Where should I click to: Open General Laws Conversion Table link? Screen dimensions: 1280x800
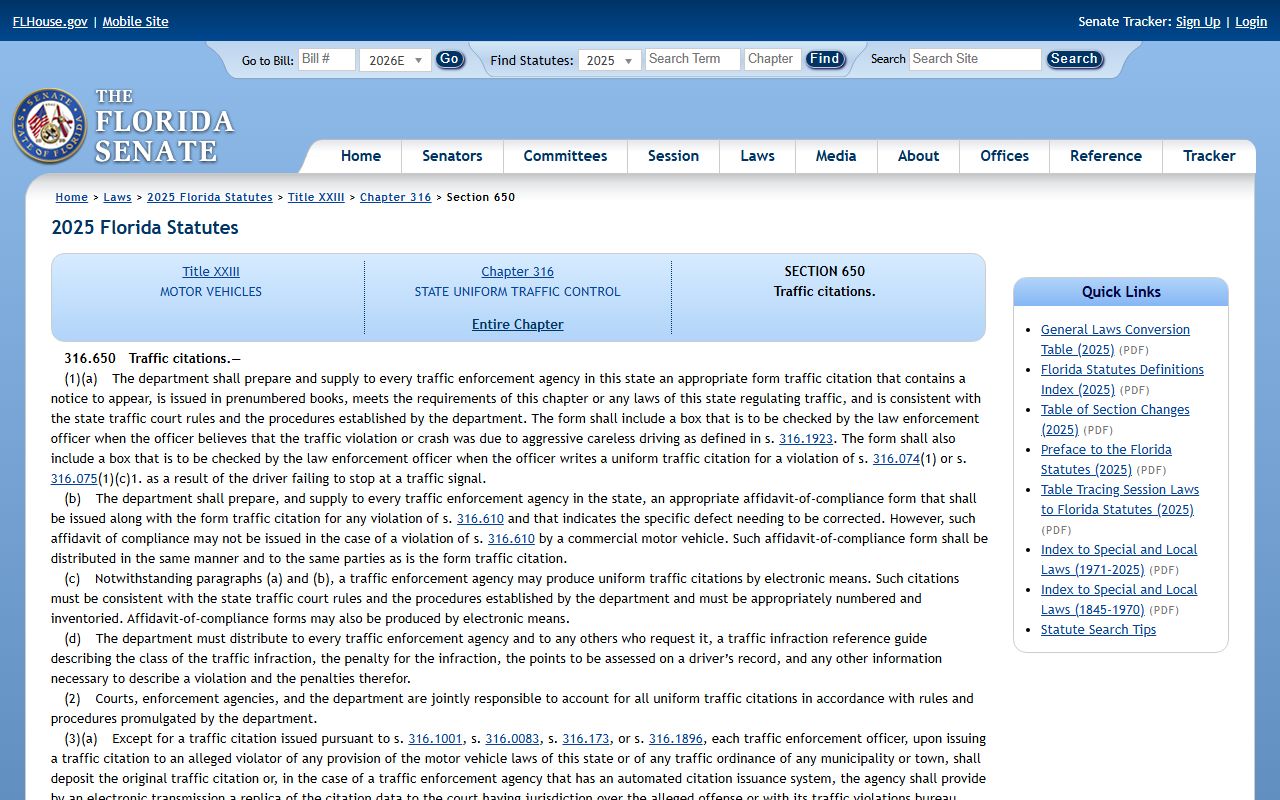(x=1115, y=339)
